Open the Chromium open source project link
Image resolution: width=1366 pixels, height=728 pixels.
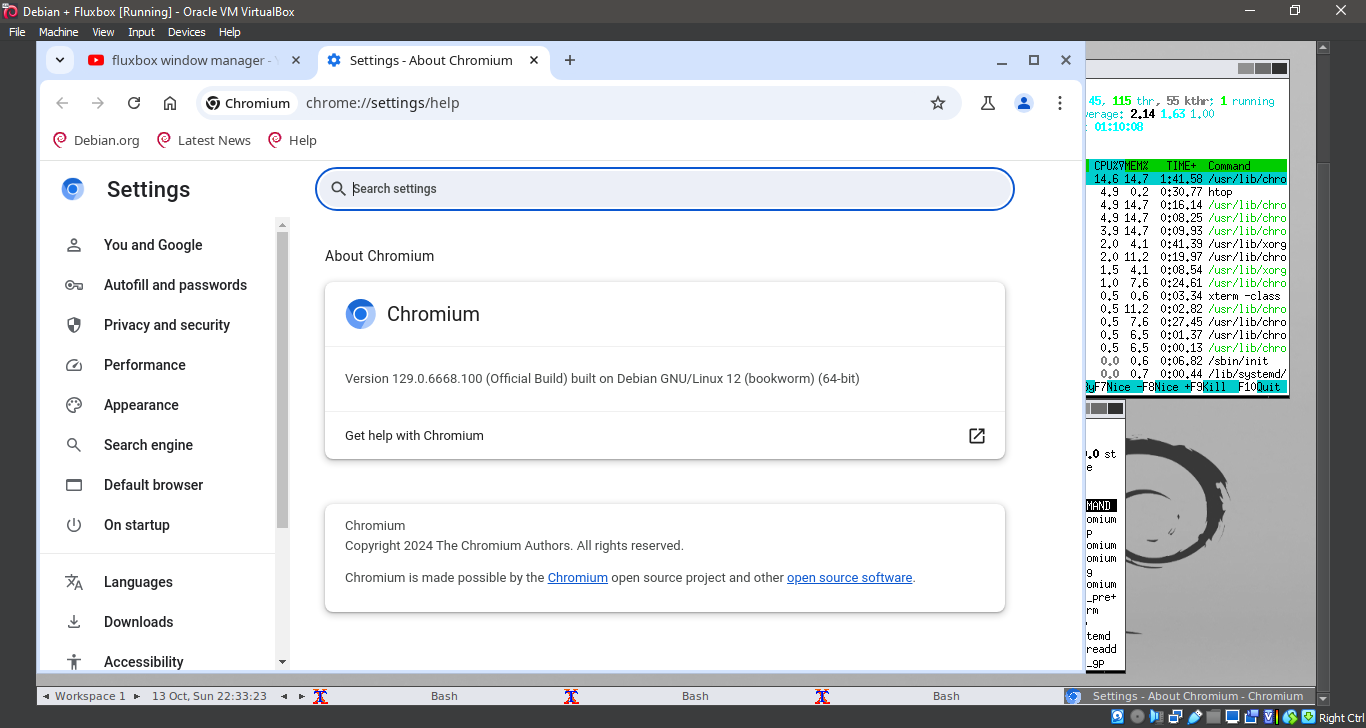(577, 578)
